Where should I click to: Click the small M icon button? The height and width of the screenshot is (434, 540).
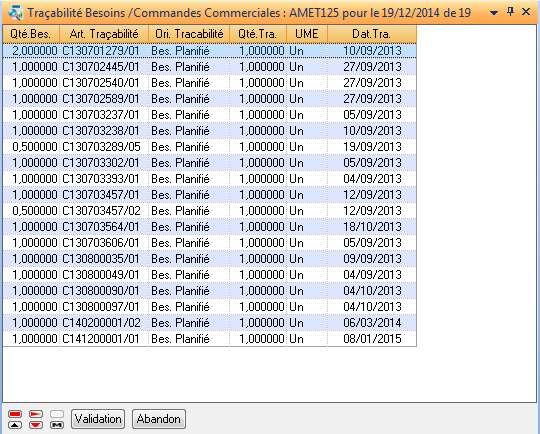pyautogui.click(x=57, y=425)
